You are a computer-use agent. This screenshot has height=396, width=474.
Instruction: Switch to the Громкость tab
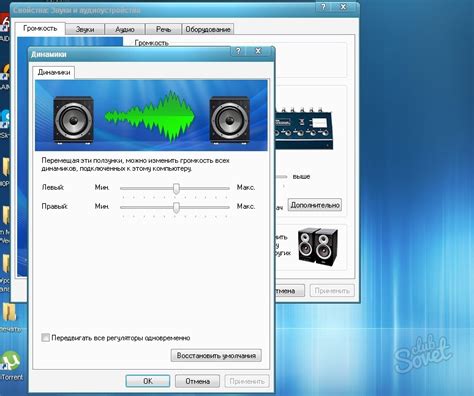[40, 28]
